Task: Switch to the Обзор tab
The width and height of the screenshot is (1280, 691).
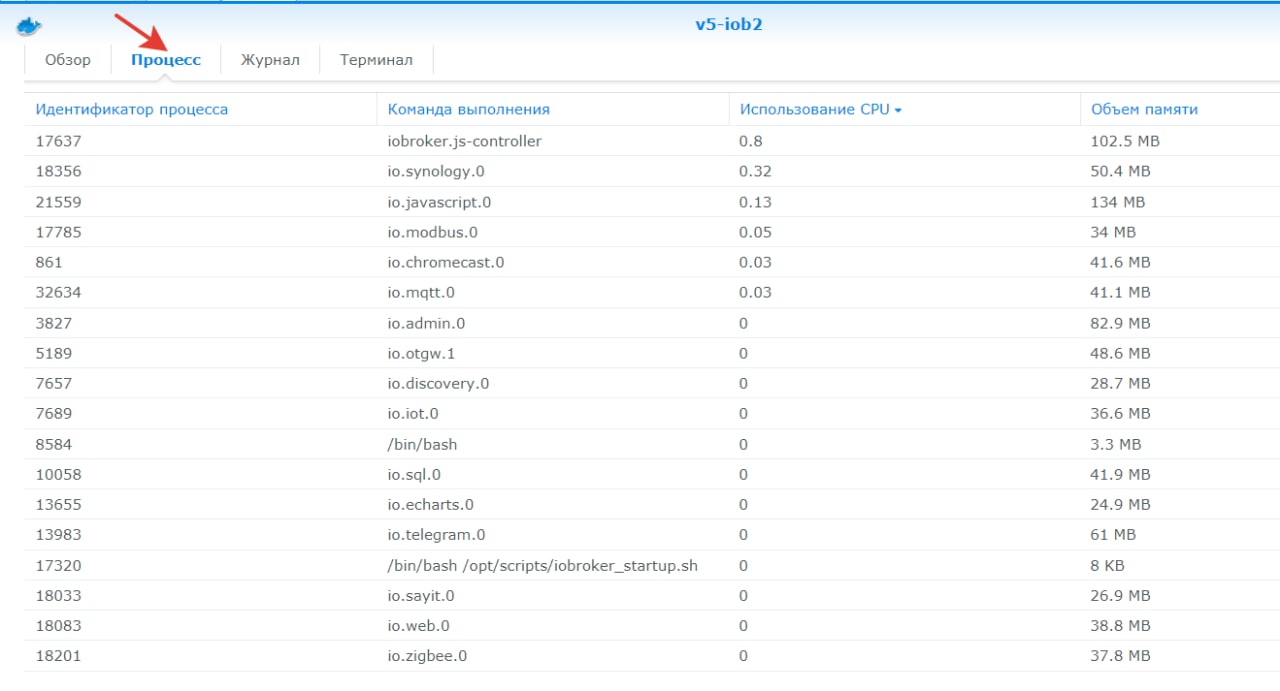Action: pos(68,60)
